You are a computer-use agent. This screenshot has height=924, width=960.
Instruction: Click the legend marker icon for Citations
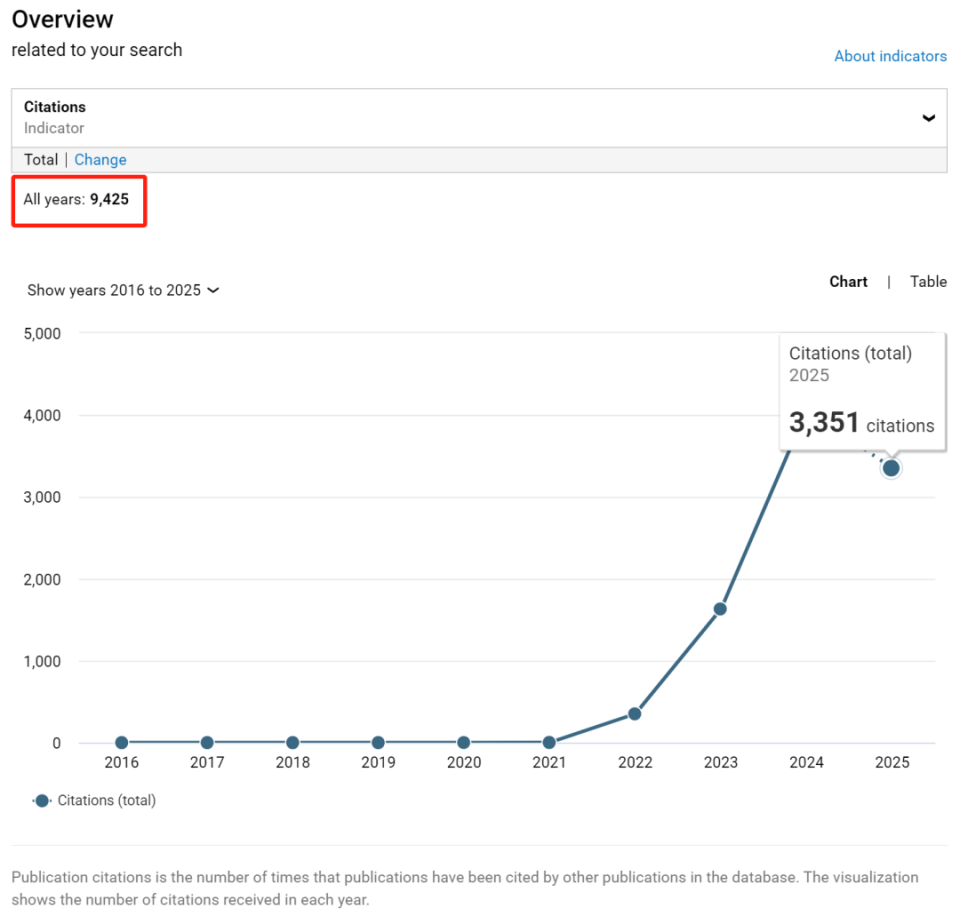(42, 800)
